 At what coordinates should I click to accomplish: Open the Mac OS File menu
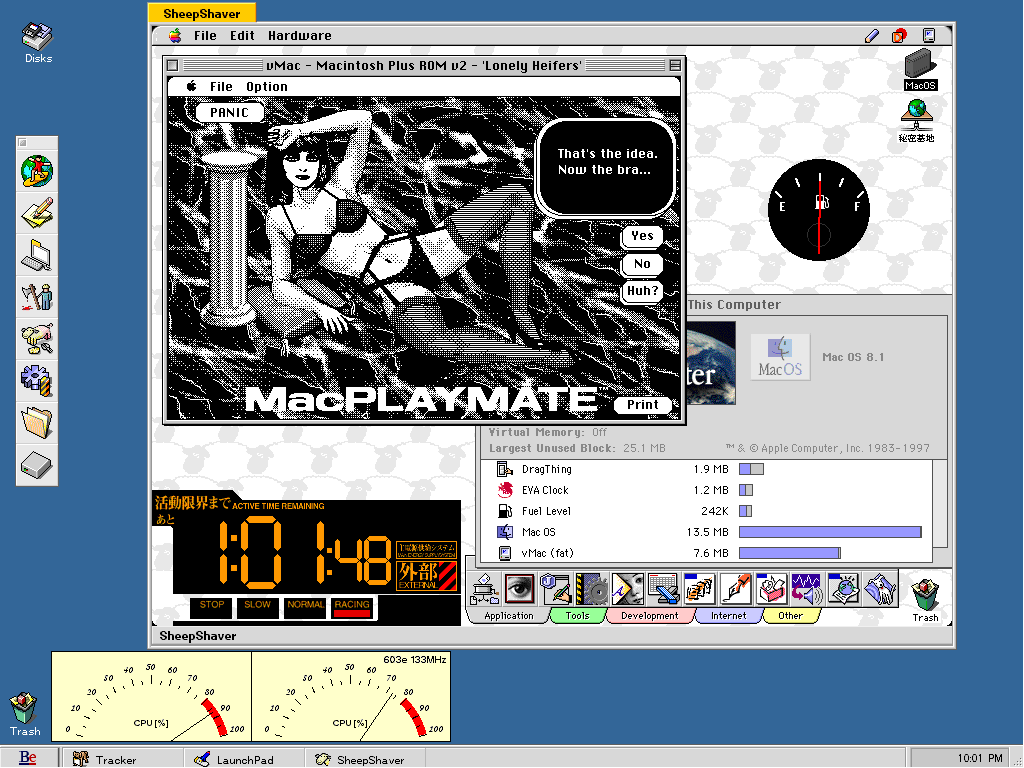tap(205, 36)
